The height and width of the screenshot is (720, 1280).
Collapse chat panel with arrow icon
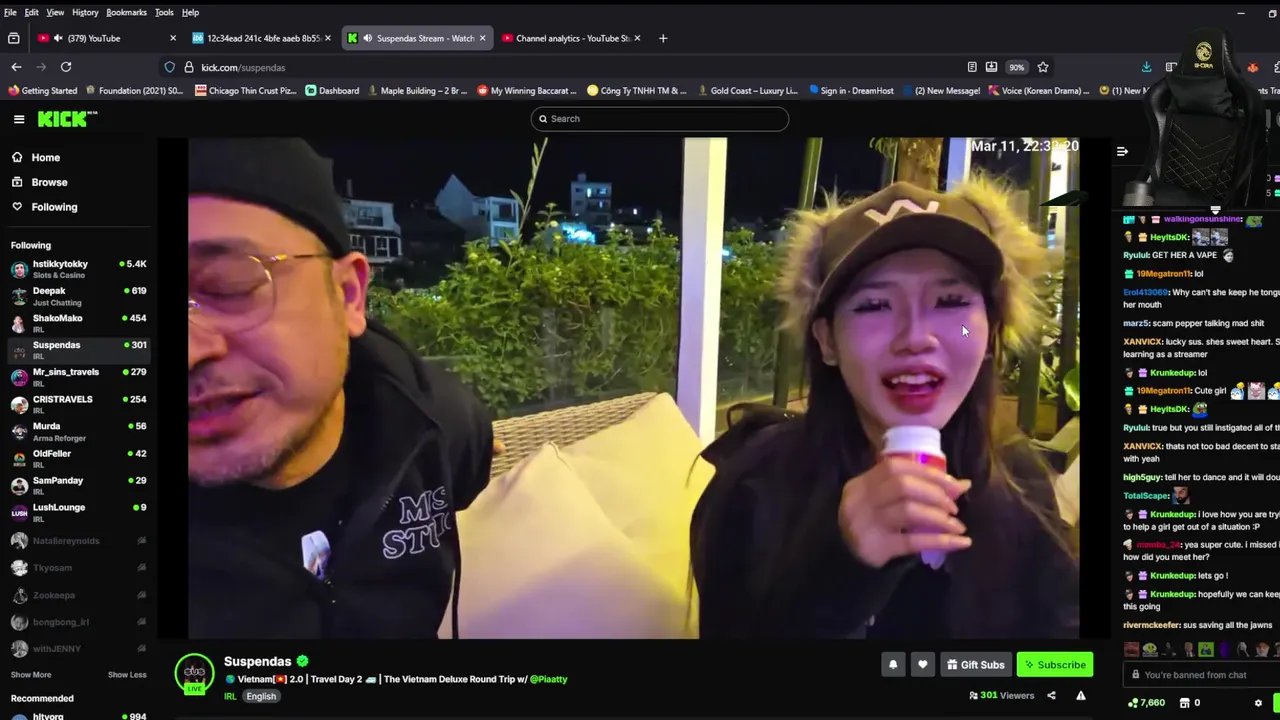(1122, 152)
